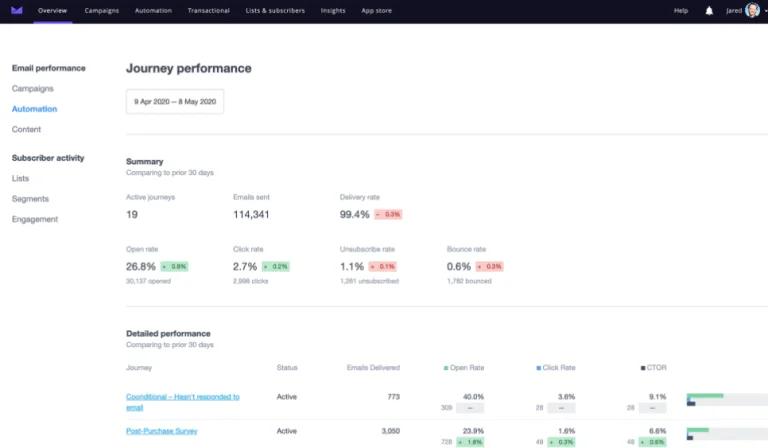Image resolution: width=768 pixels, height=448 pixels.
Task: Click the 1,261 unsubscribed text
Action: tap(369, 281)
